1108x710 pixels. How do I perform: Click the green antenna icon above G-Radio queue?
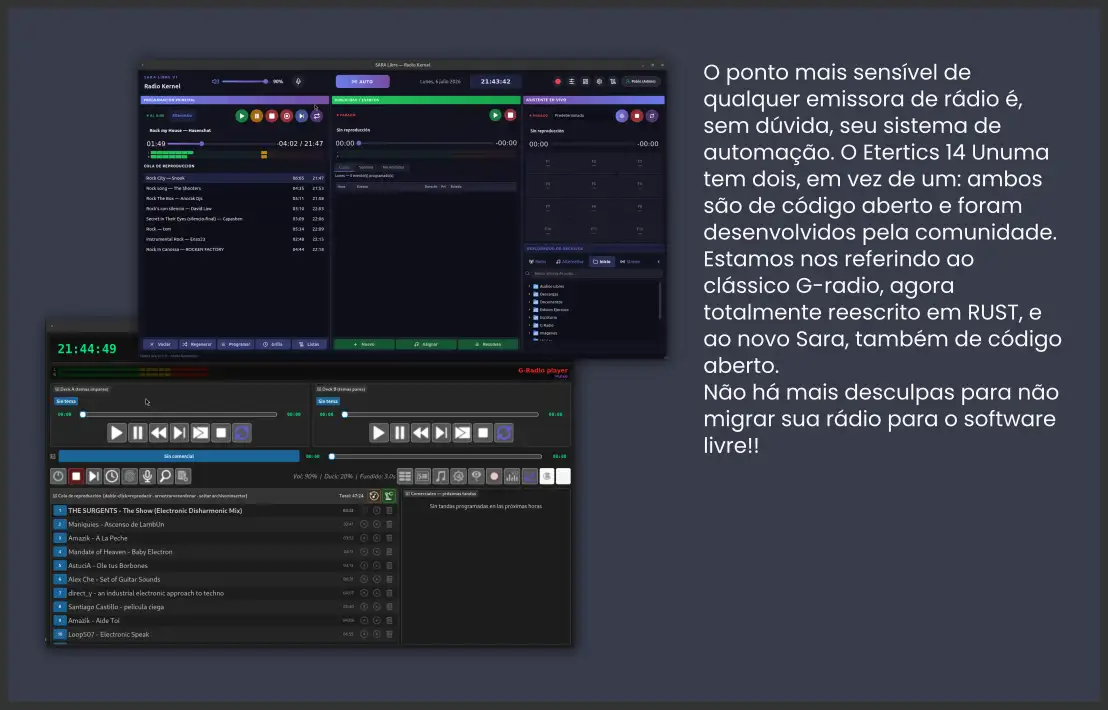click(389, 496)
